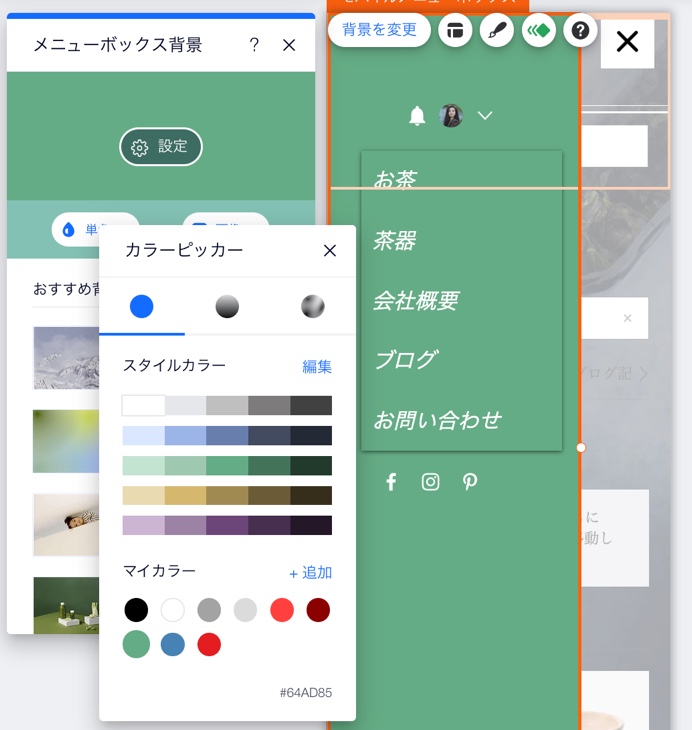Screen dimensions: 692x730
Task: Select the 茶器 menu item
Action: [x=394, y=241]
